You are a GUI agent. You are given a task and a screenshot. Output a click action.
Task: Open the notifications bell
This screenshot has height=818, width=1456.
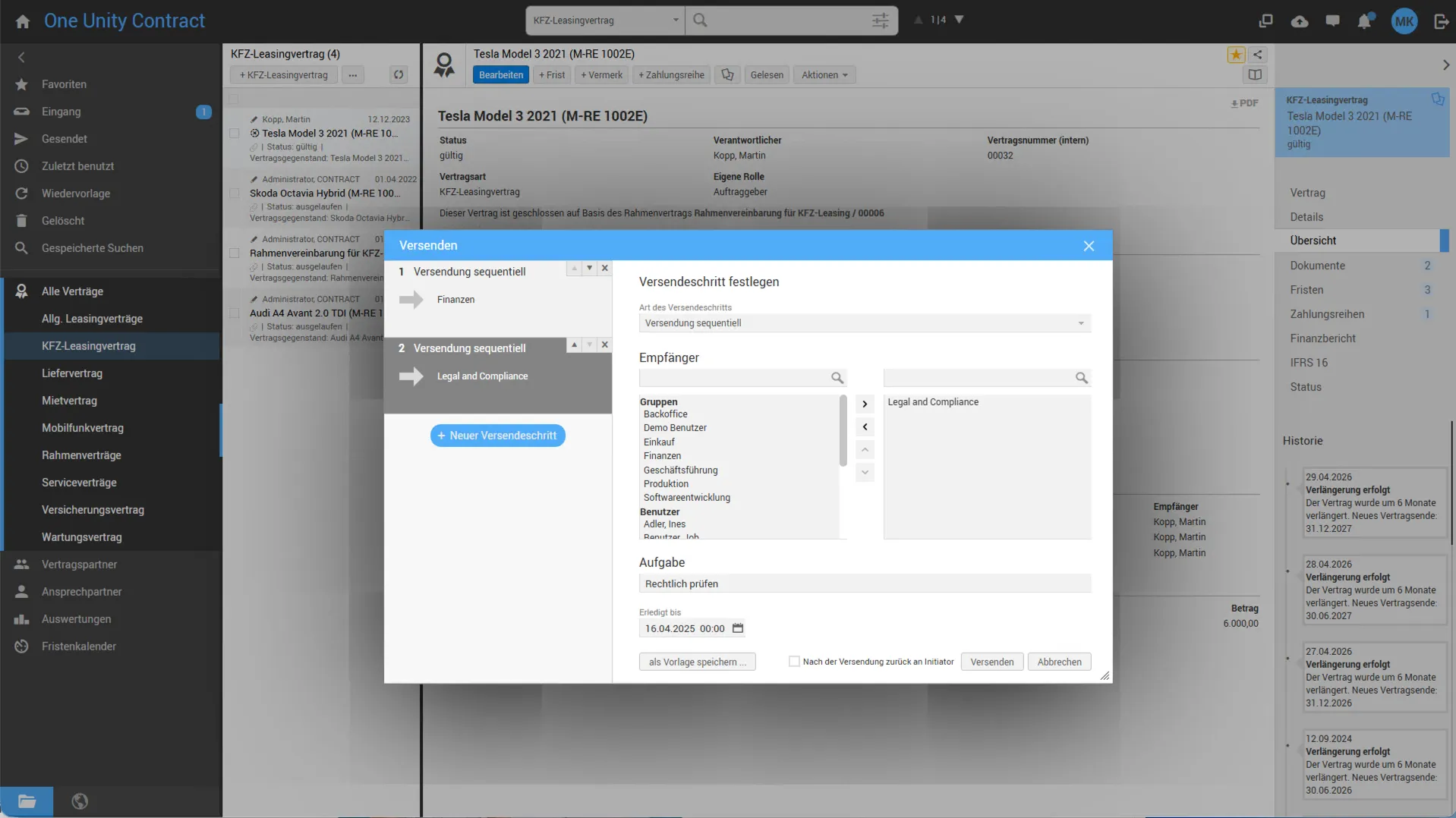1365,21
